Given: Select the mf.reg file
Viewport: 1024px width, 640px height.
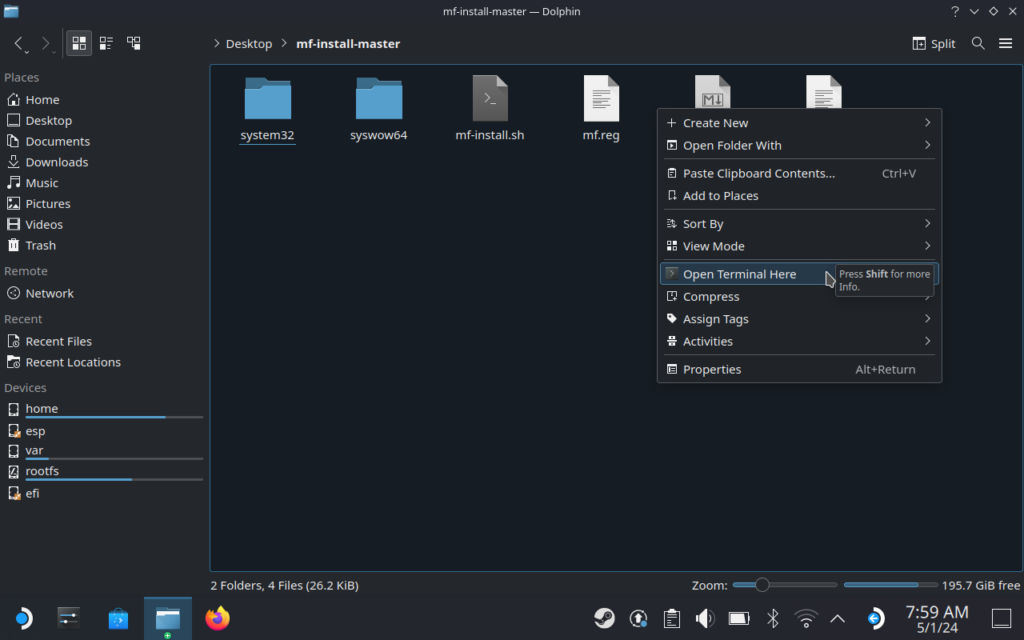Looking at the screenshot, I should [601, 109].
